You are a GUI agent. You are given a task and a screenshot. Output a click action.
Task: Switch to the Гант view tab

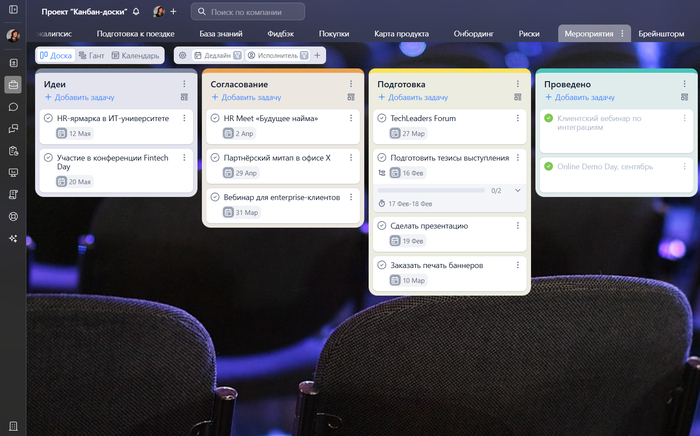tap(91, 55)
